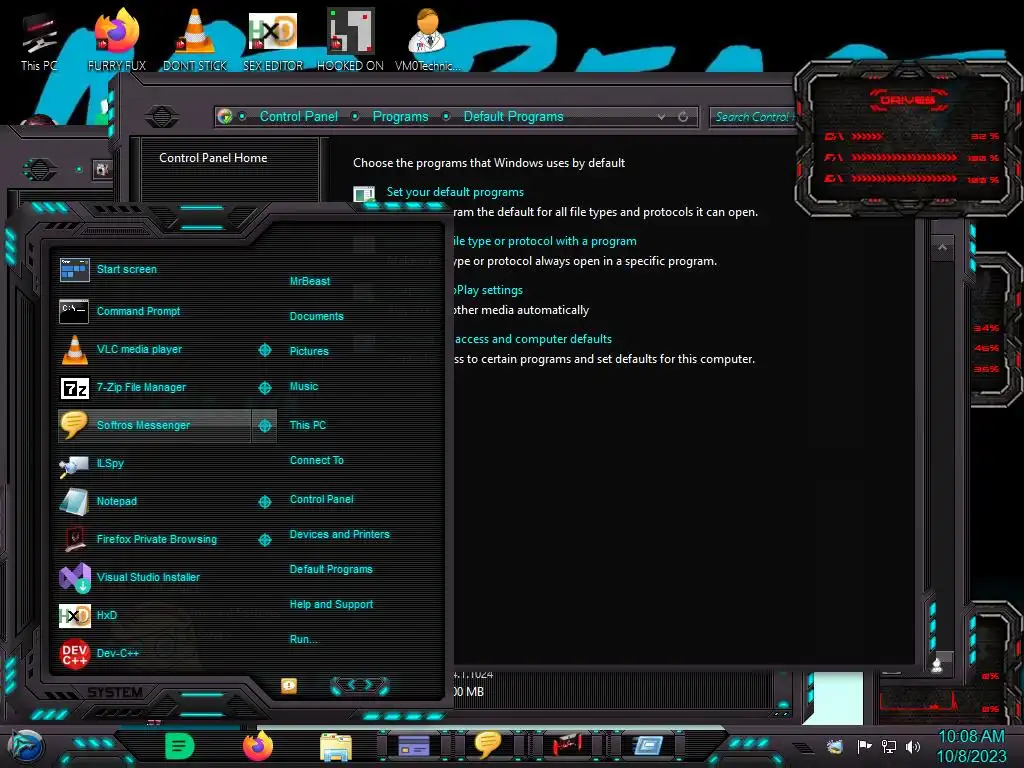This screenshot has width=1024, height=768.
Task: Click the volume speaker tray icon
Action: 913,746
